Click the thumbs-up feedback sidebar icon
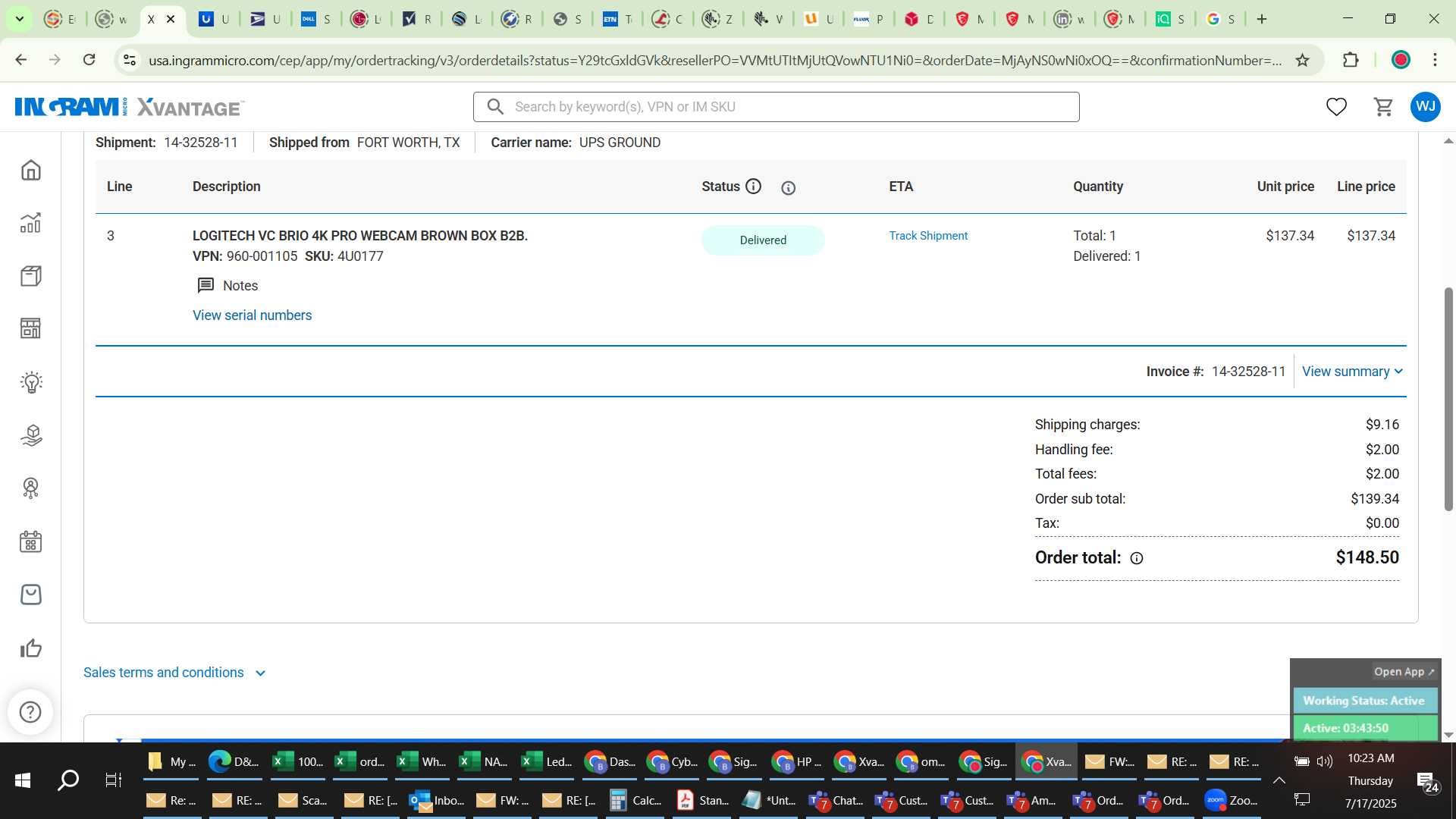 coord(31,648)
